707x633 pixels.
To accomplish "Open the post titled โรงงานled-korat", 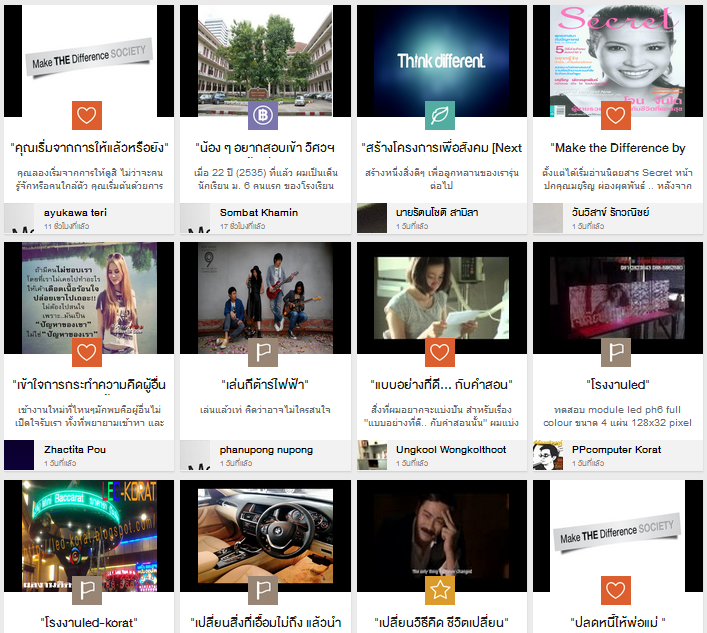I will (x=87, y=622).
